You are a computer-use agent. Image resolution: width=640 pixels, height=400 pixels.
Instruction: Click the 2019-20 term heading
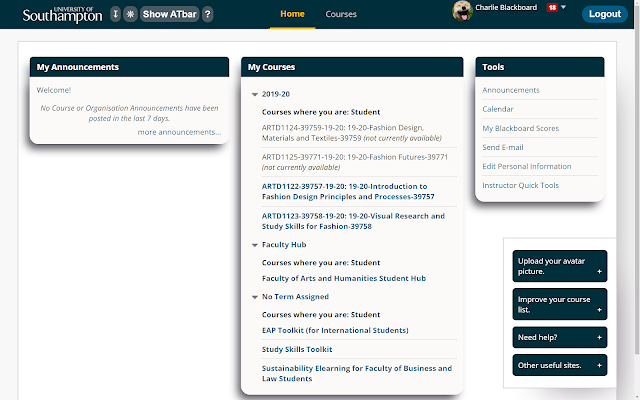click(x=276, y=94)
